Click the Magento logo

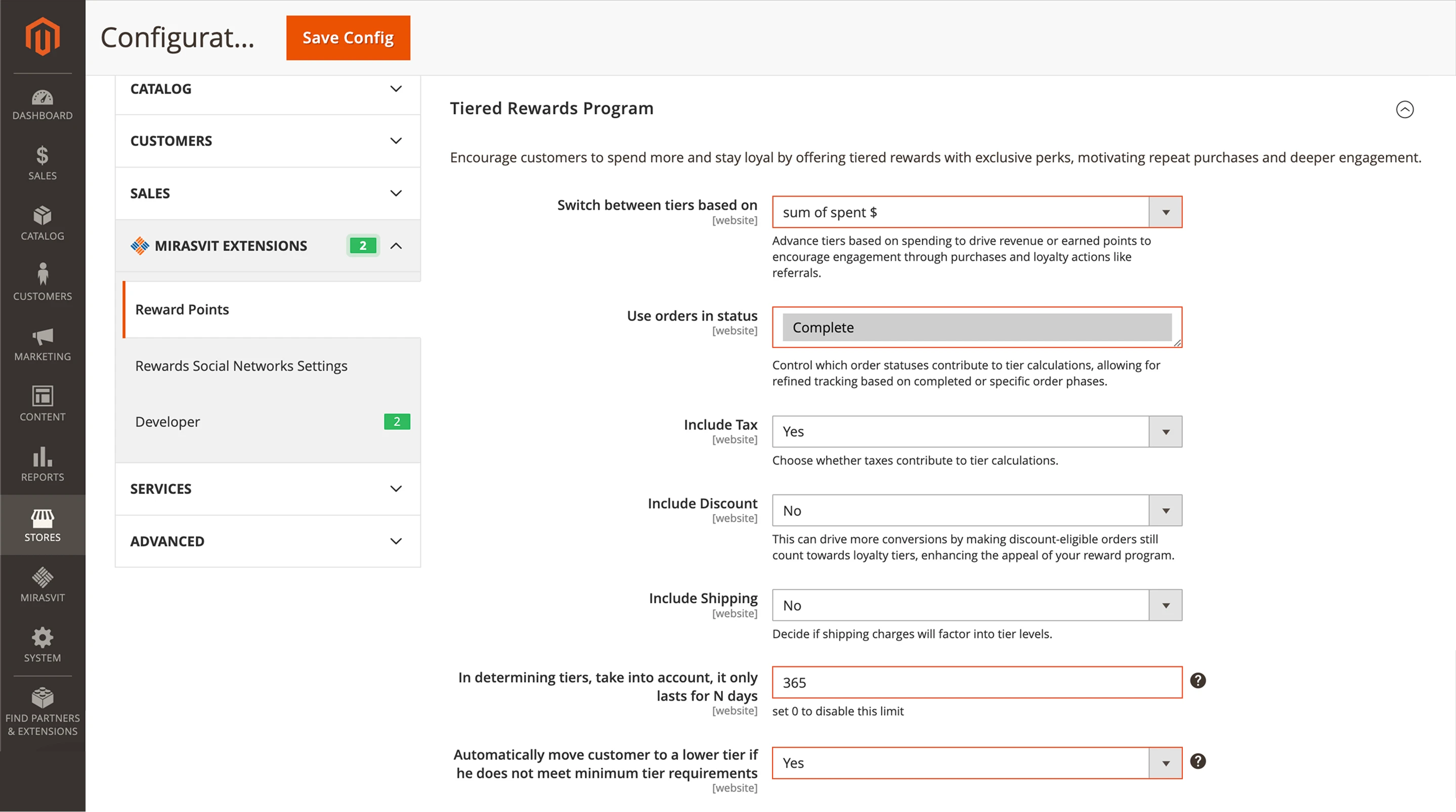[x=42, y=35]
